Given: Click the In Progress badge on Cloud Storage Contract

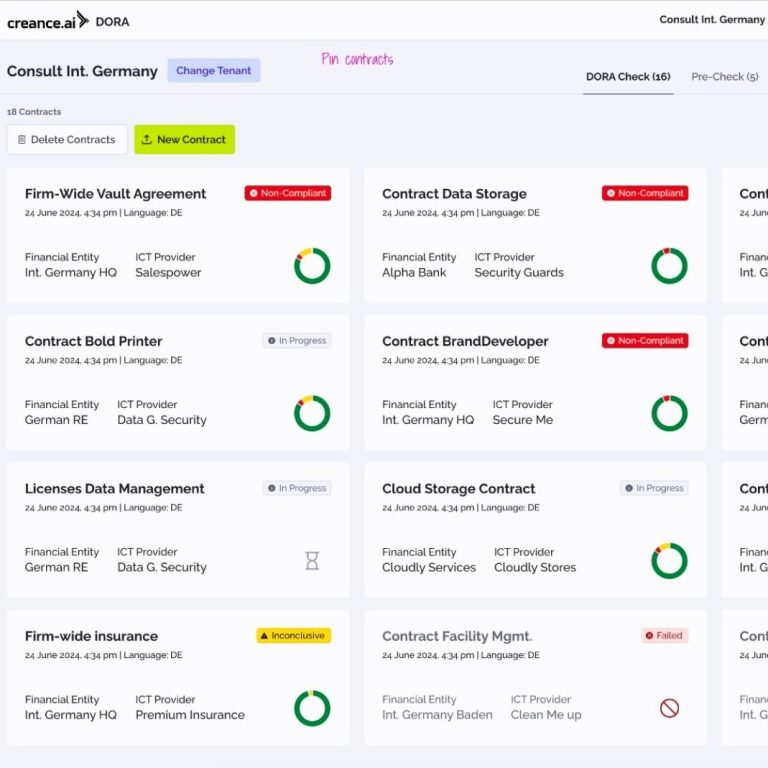Looking at the screenshot, I should click(654, 488).
